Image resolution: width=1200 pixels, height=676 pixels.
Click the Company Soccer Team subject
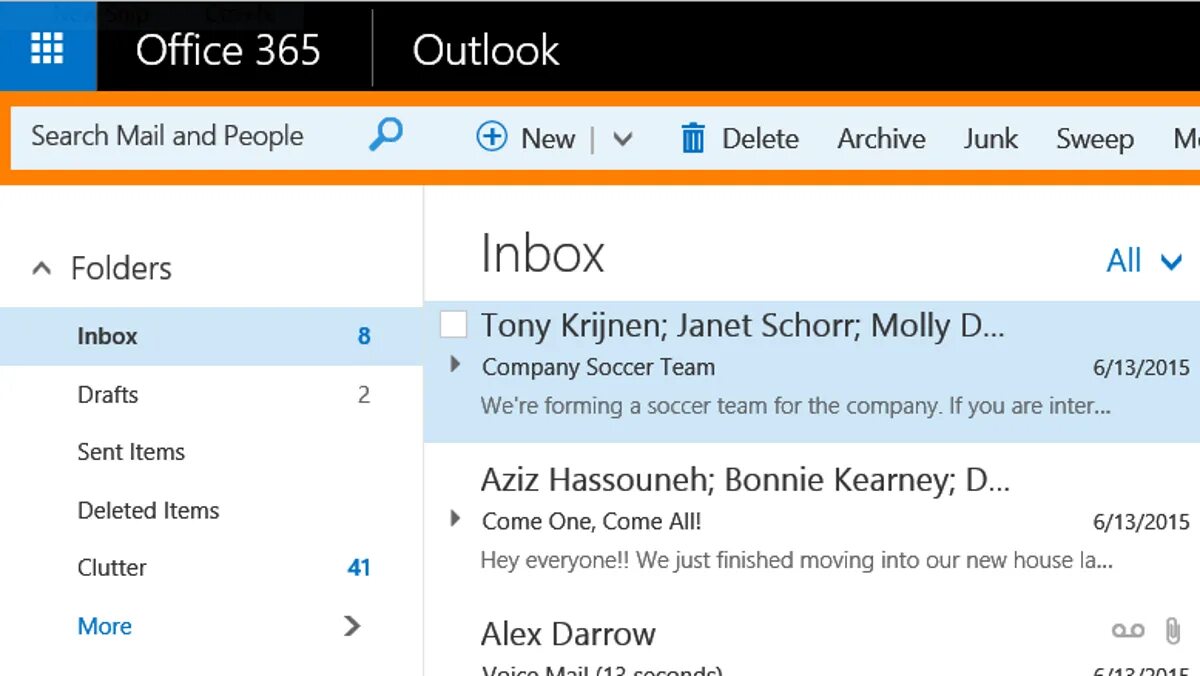[x=598, y=367]
